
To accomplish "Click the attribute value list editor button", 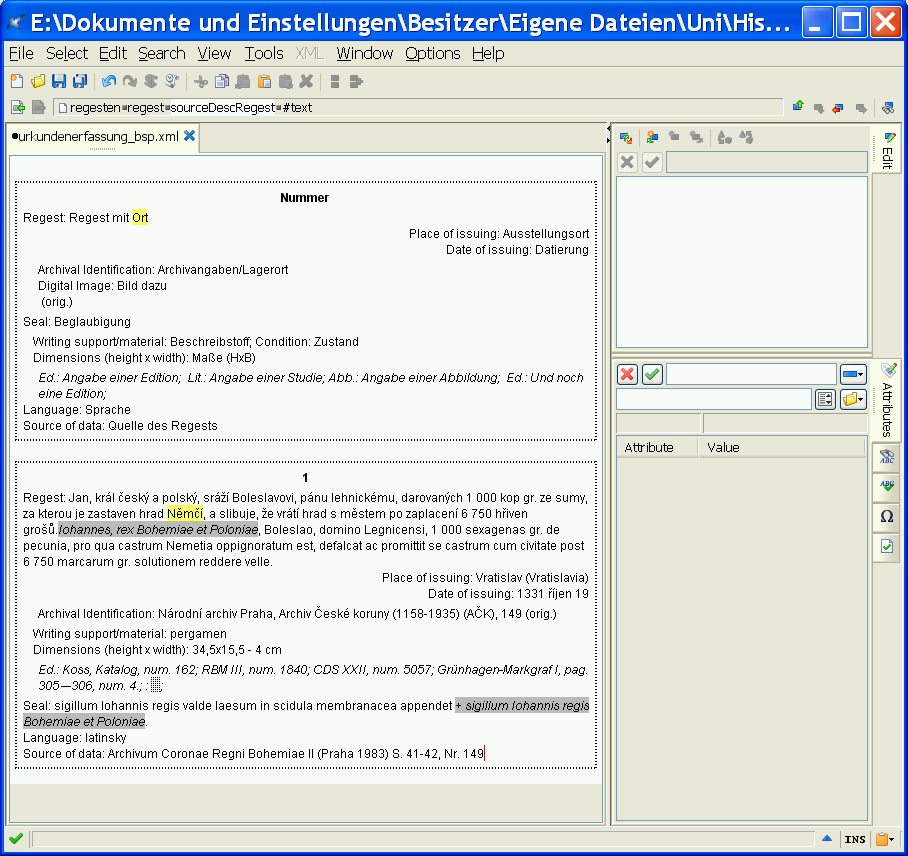I will (x=825, y=399).
